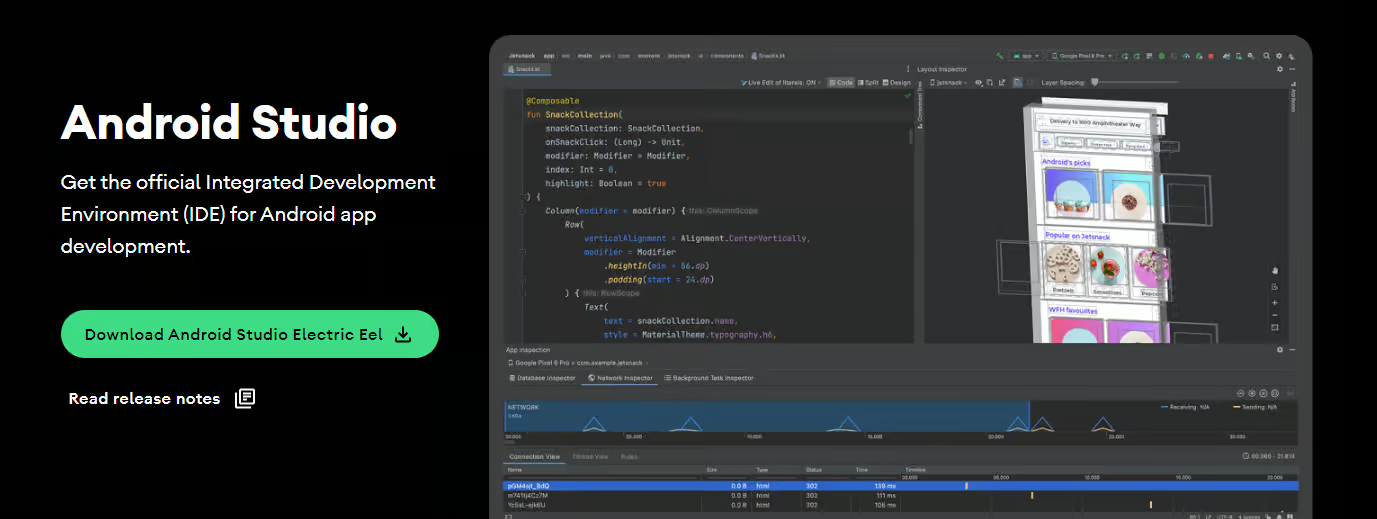
Task: Open IDE settings gear in top toolbar
Action: coord(1279,56)
